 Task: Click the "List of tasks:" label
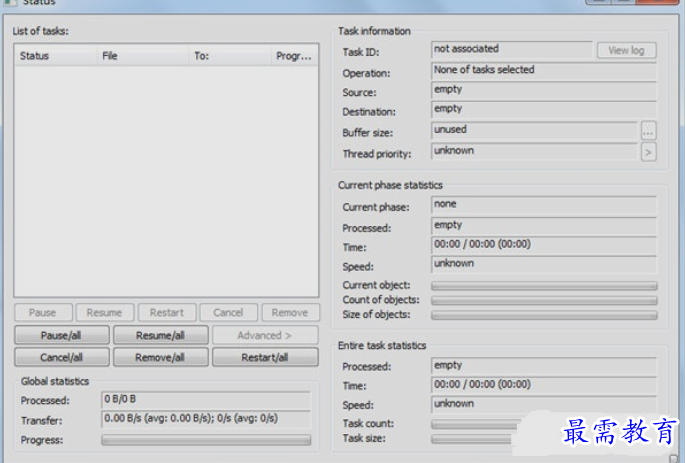pos(41,31)
